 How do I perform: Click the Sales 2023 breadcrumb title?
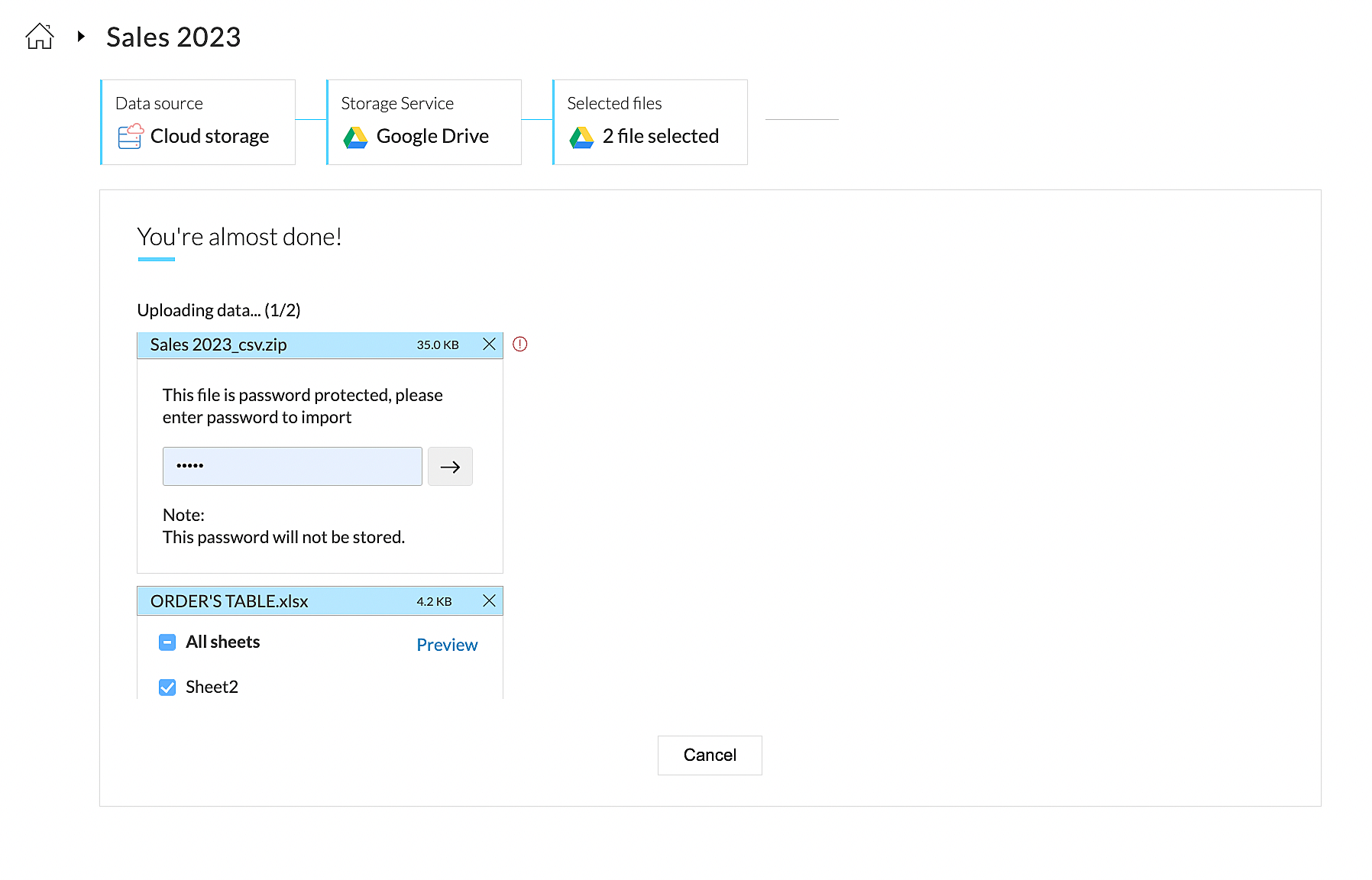click(x=173, y=37)
